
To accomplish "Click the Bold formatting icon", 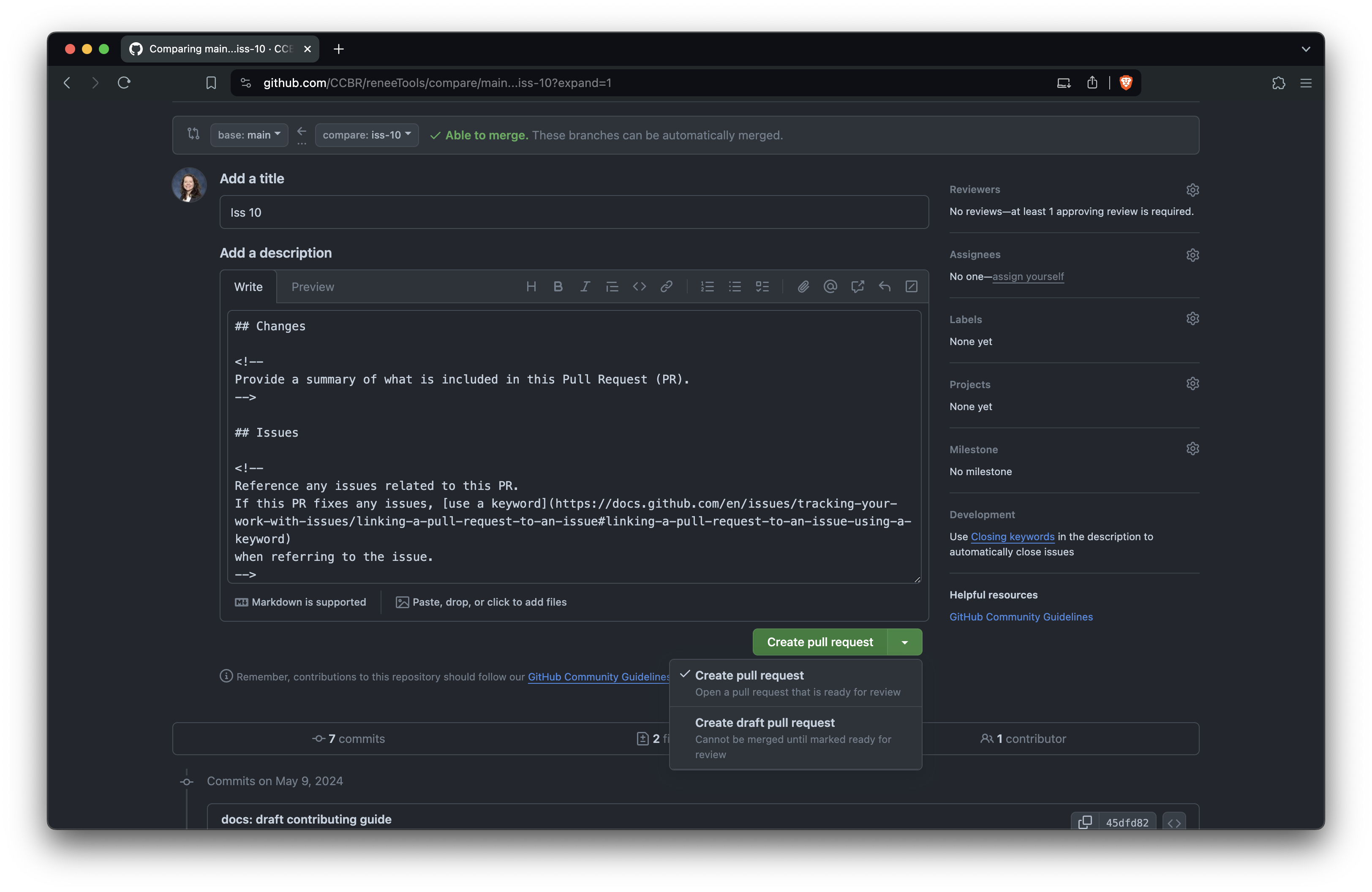I will 558,286.
